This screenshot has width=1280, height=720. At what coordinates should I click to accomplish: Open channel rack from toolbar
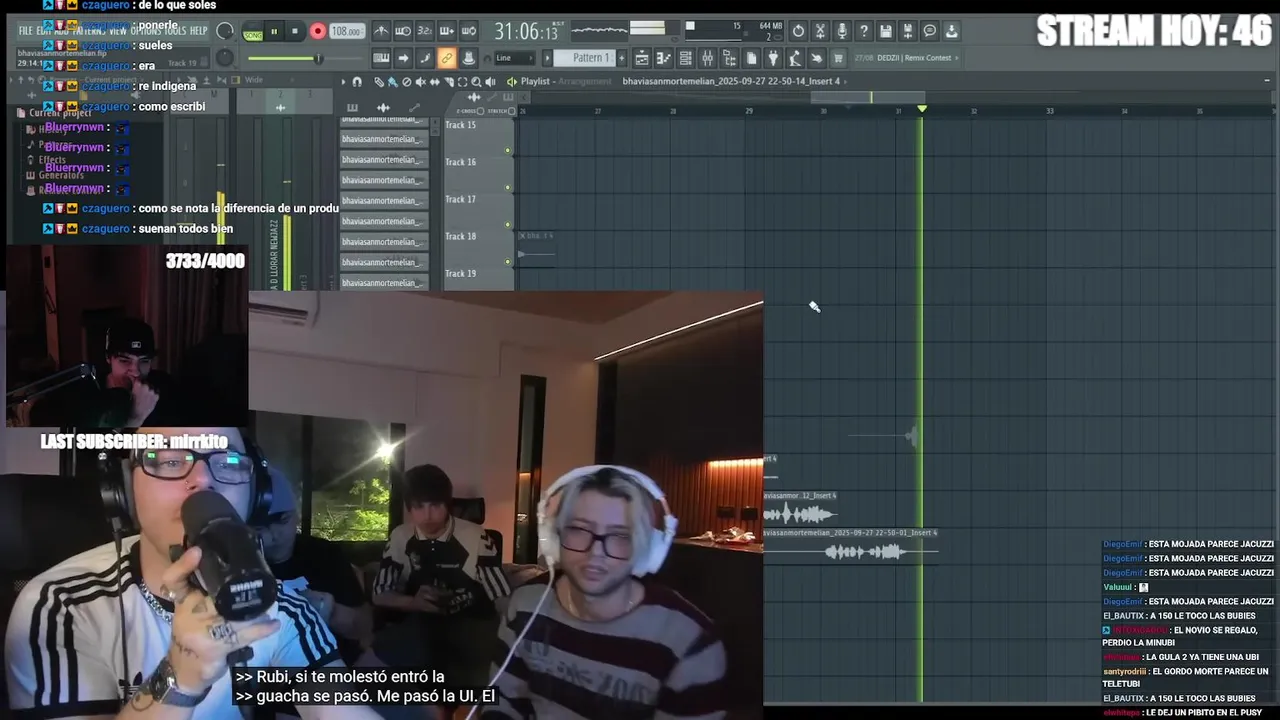pos(686,58)
